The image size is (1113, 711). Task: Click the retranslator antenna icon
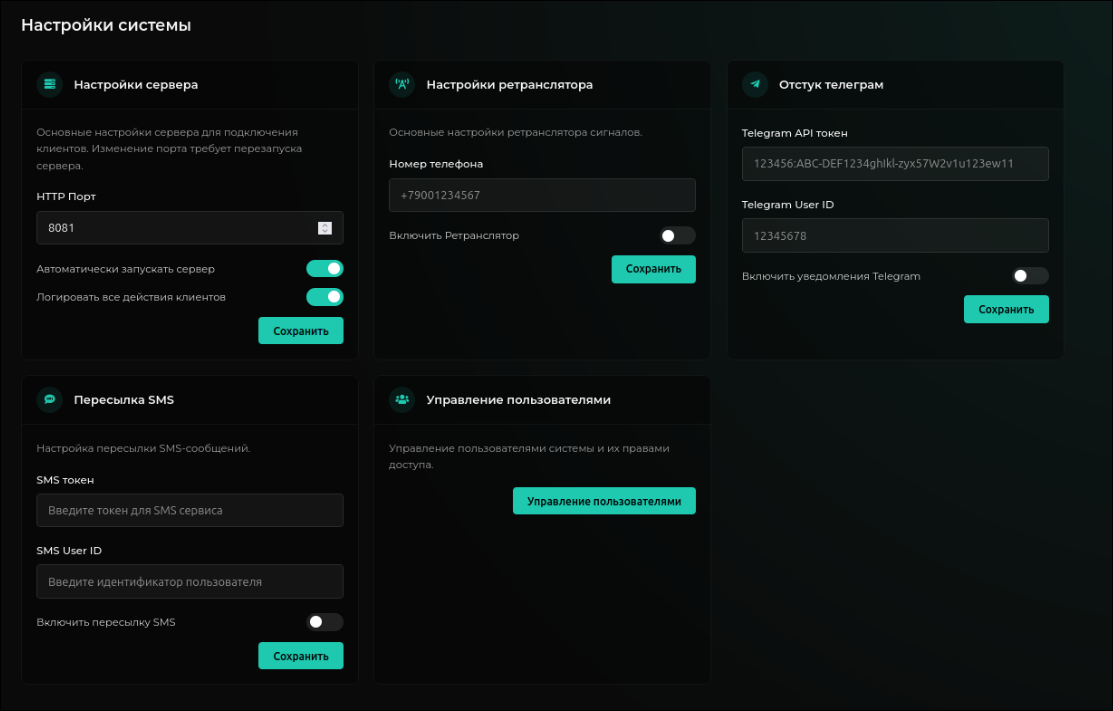point(402,85)
